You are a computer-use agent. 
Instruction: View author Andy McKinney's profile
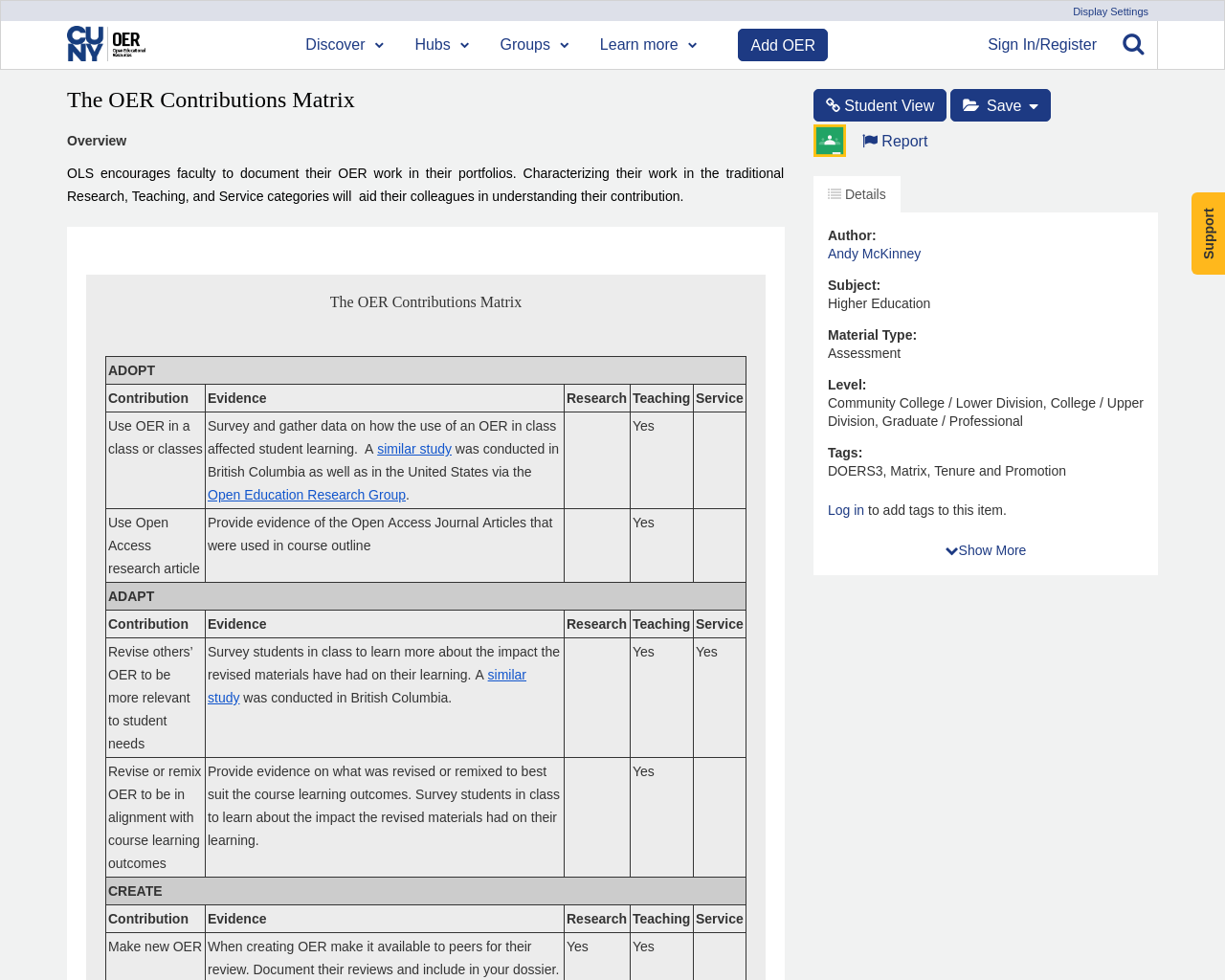click(874, 253)
